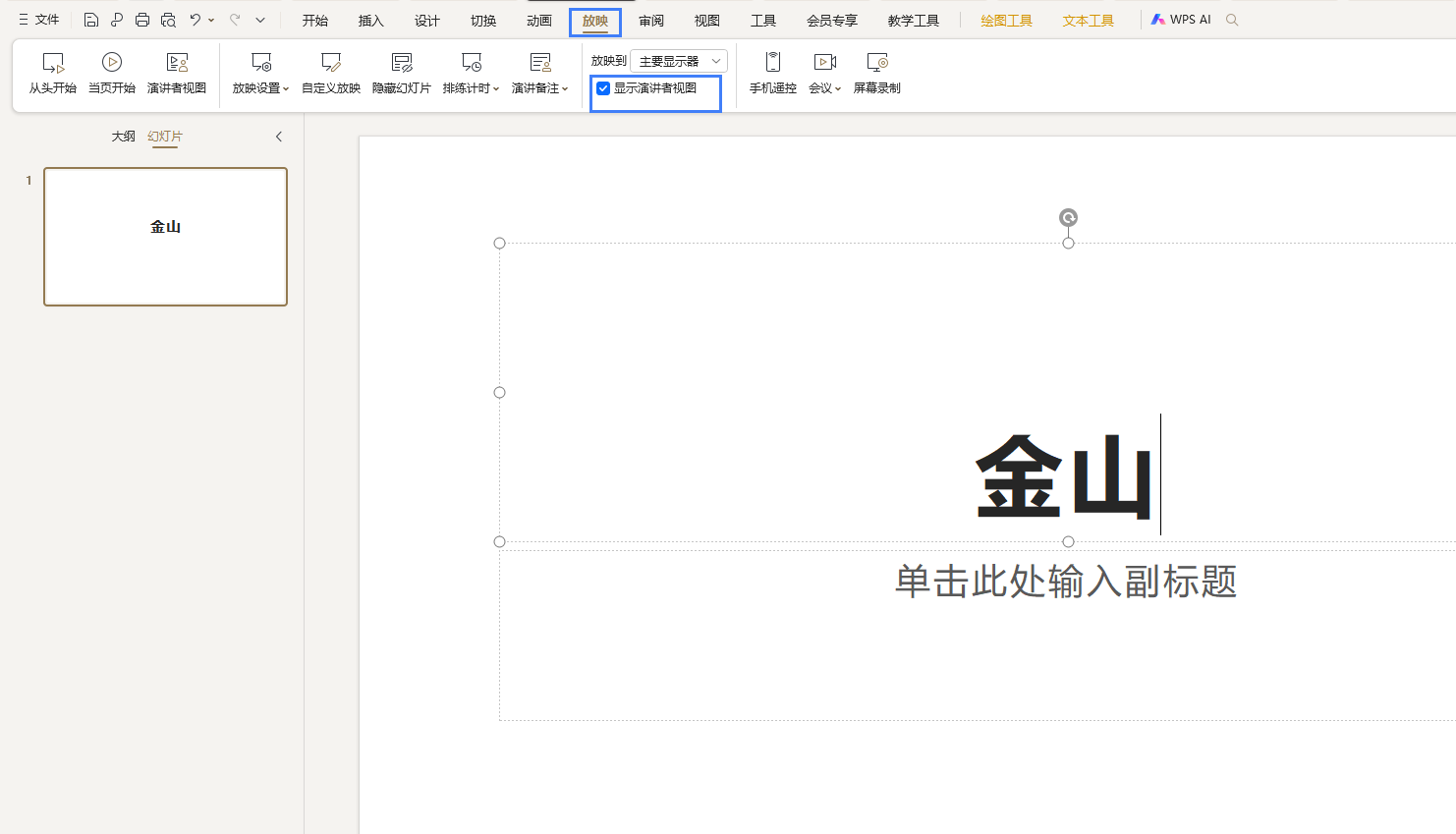Viewport: 1456px width, 834px height.
Task: Click rehearse timings (排练计时) icon
Action: pyautogui.click(x=472, y=63)
